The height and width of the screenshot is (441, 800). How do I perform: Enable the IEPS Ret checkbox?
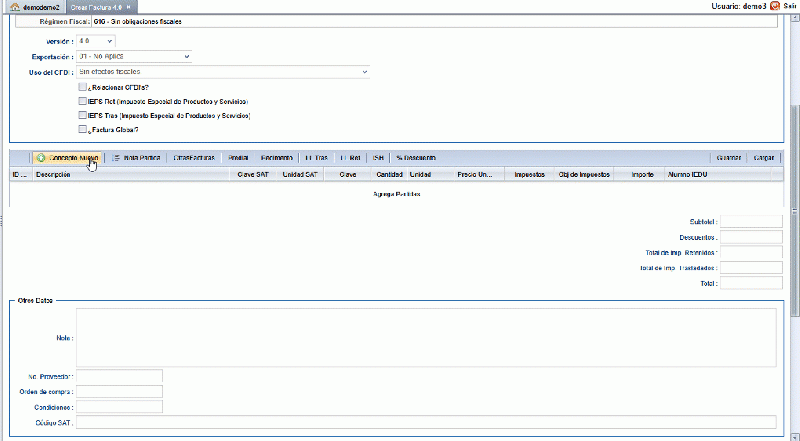click(x=83, y=101)
